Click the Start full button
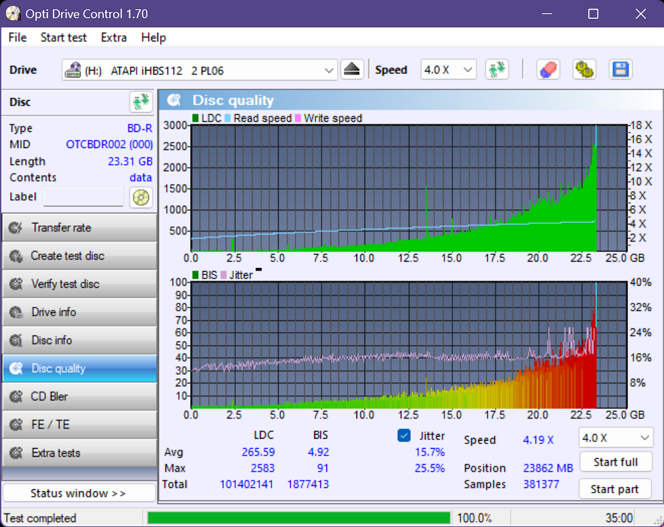664x527 pixels. [615, 462]
